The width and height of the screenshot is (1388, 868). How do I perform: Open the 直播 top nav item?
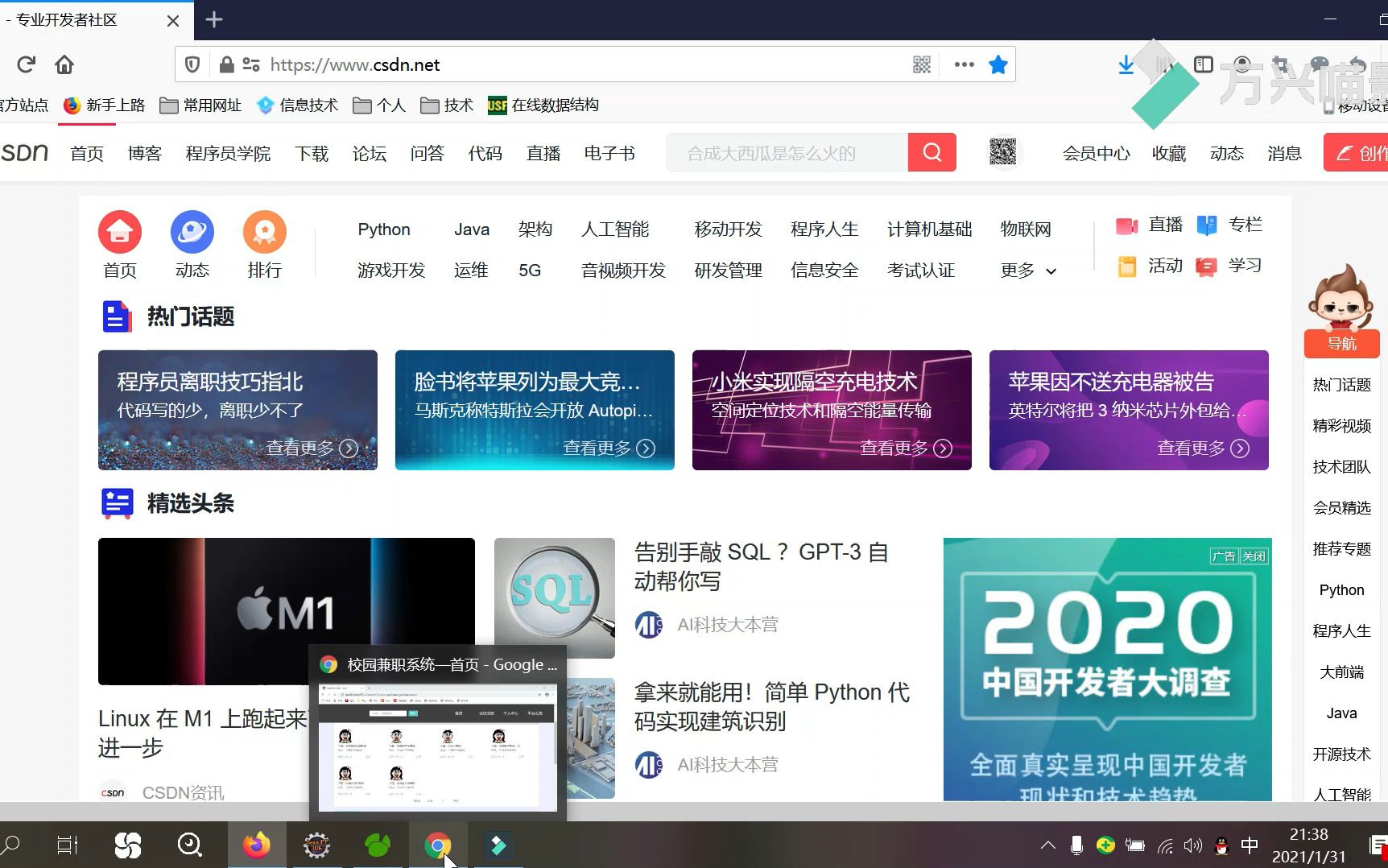pyautogui.click(x=543, y=153)
